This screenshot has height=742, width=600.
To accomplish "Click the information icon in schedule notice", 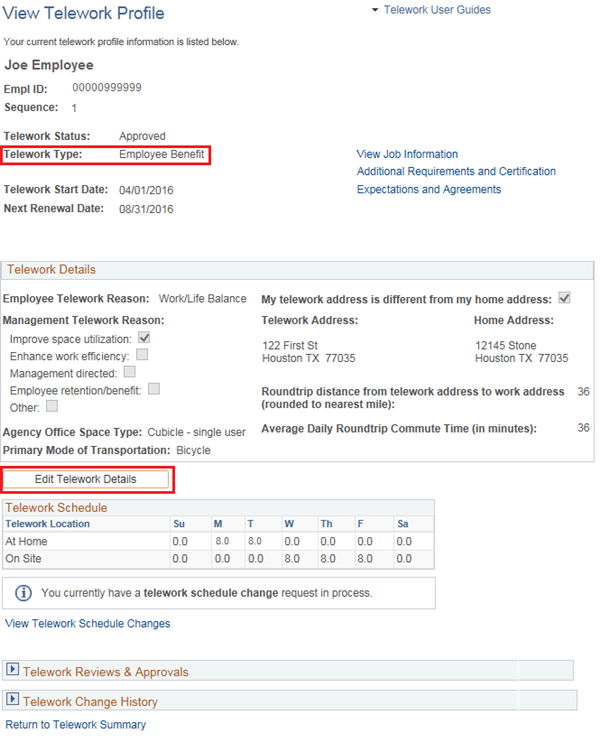I will click(24, 593).
